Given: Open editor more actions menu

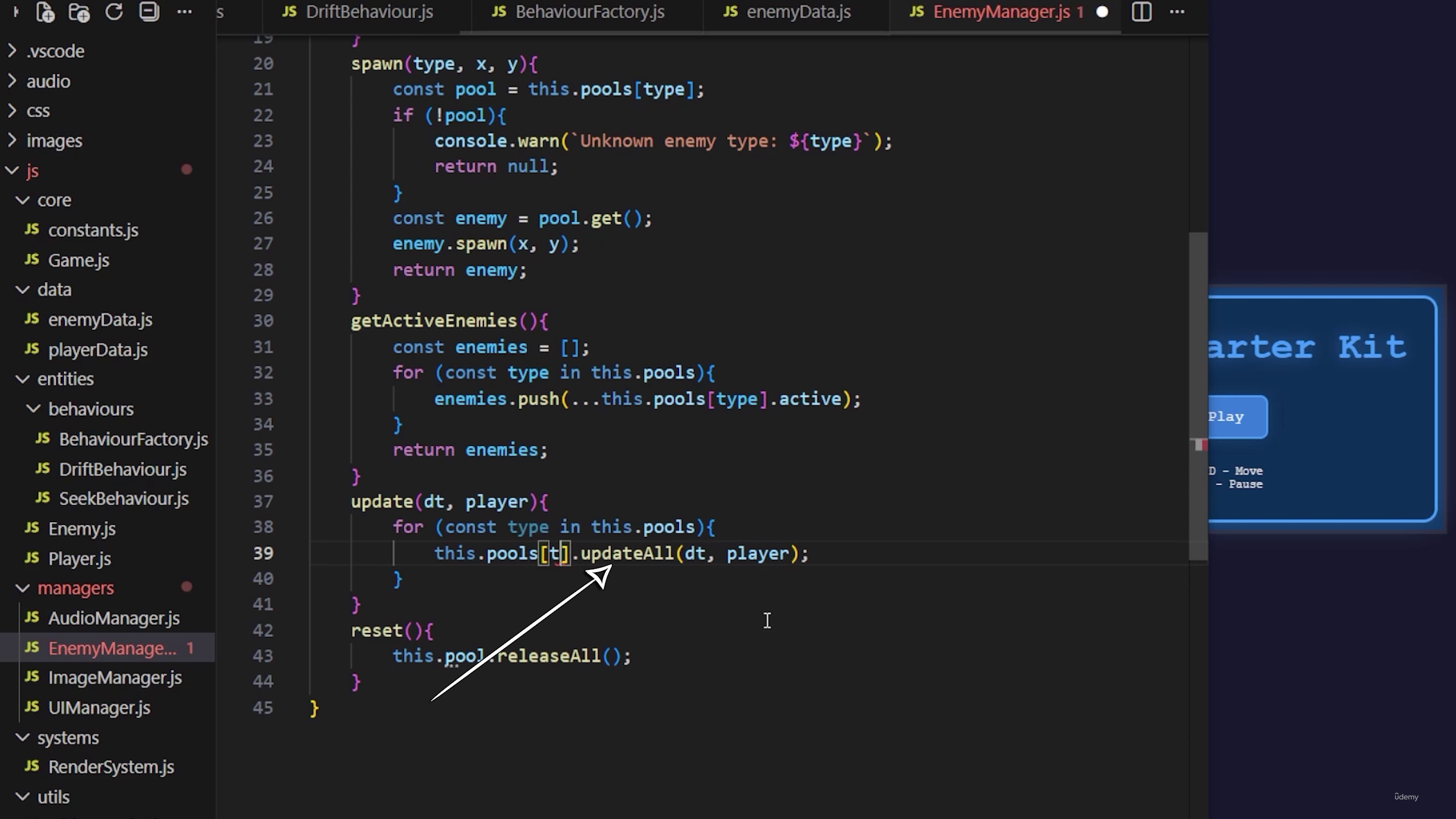Looking at the screenshot, I should coord(1177,11).
